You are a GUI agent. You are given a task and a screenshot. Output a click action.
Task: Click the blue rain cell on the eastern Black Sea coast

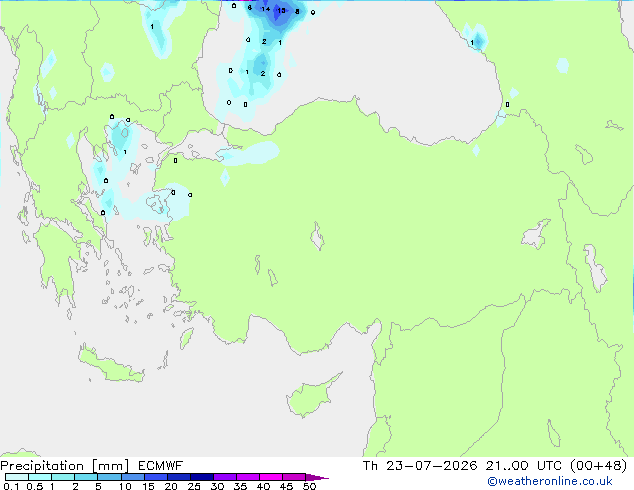click(x=479, y=40)
